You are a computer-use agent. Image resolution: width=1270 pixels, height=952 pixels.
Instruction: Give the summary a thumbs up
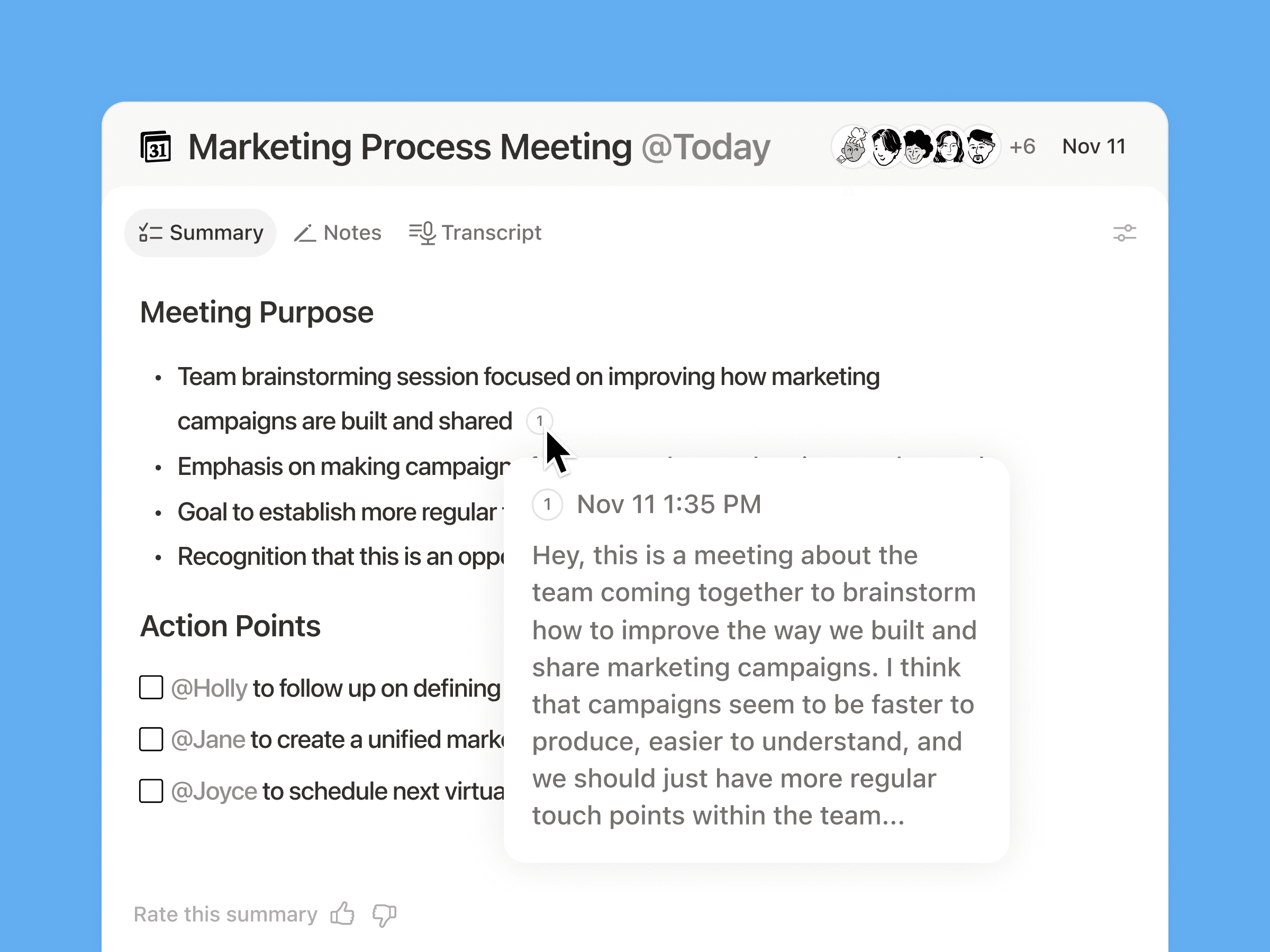pos(343,913)
